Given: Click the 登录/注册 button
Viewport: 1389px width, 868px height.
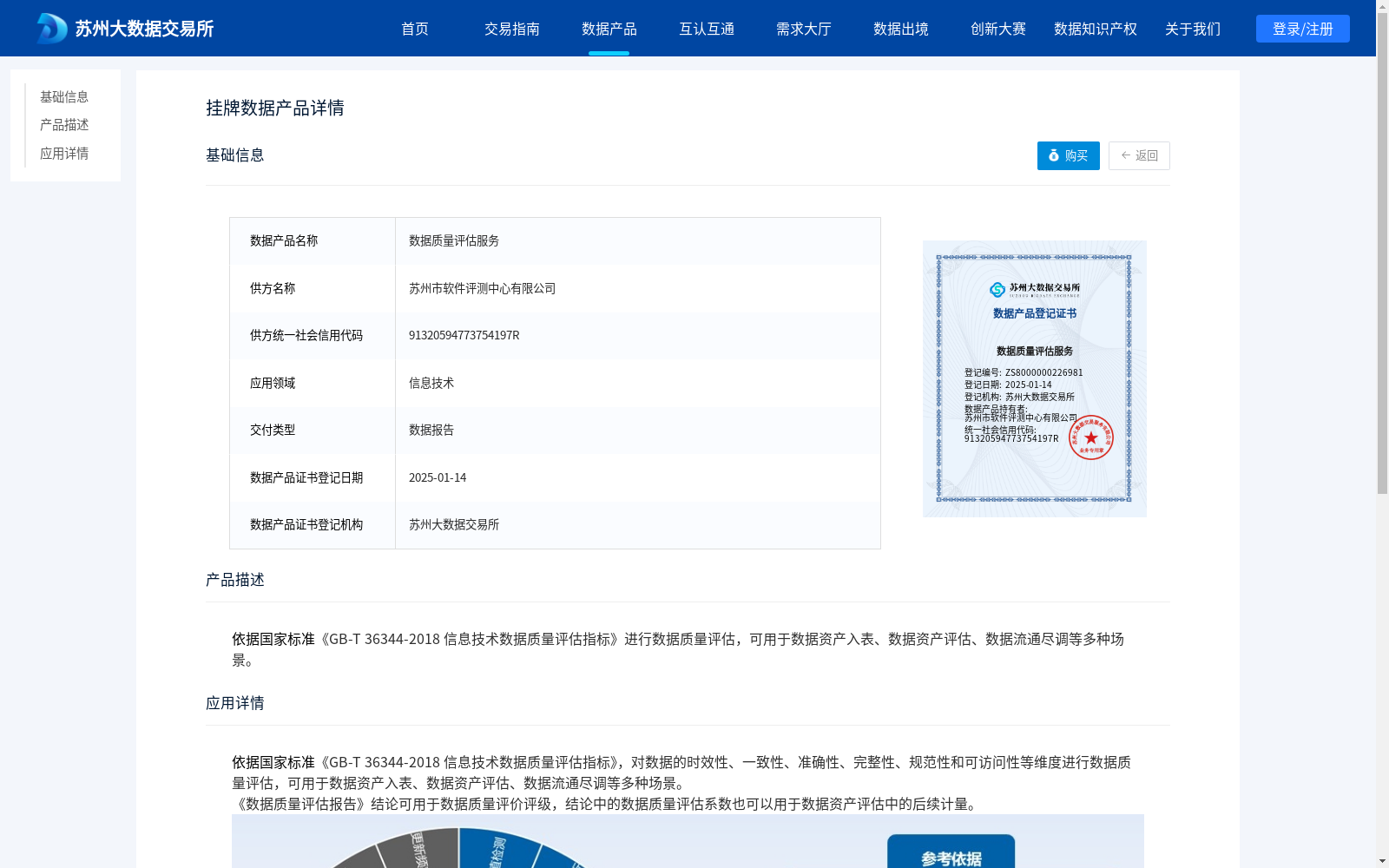Looking at the screenshot, I should click(1303, 29).
